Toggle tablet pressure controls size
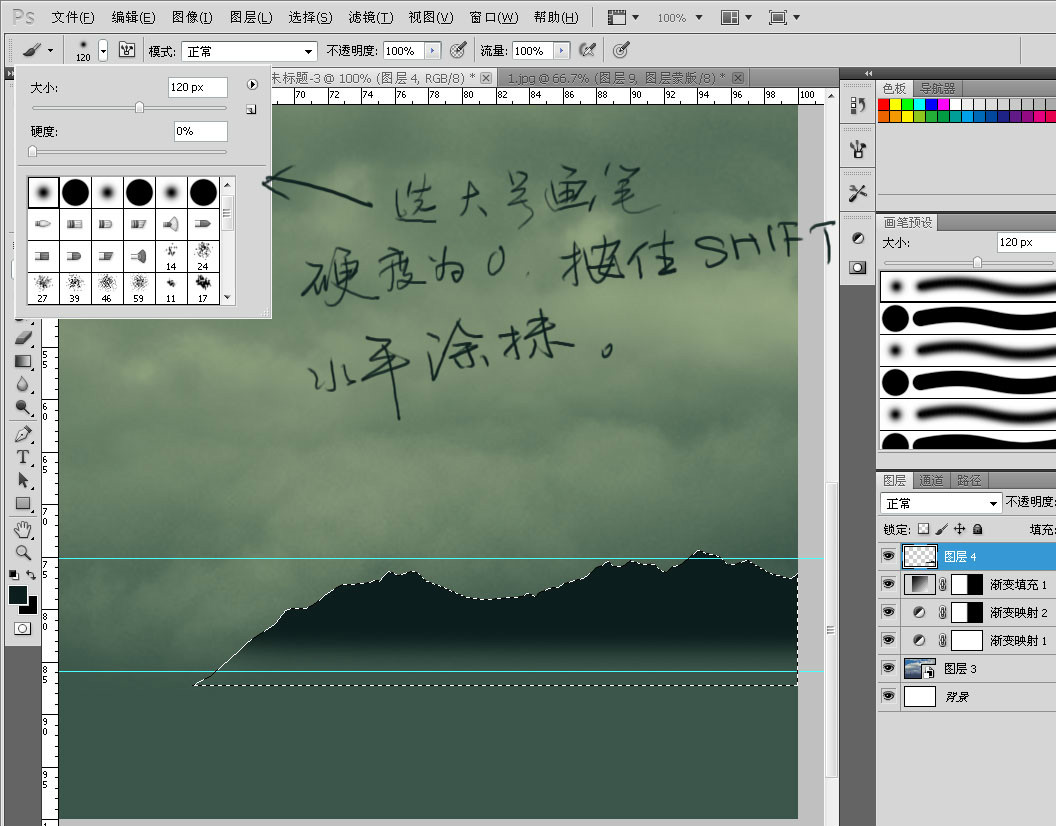The image size is (1056, 826). (621, 50)
